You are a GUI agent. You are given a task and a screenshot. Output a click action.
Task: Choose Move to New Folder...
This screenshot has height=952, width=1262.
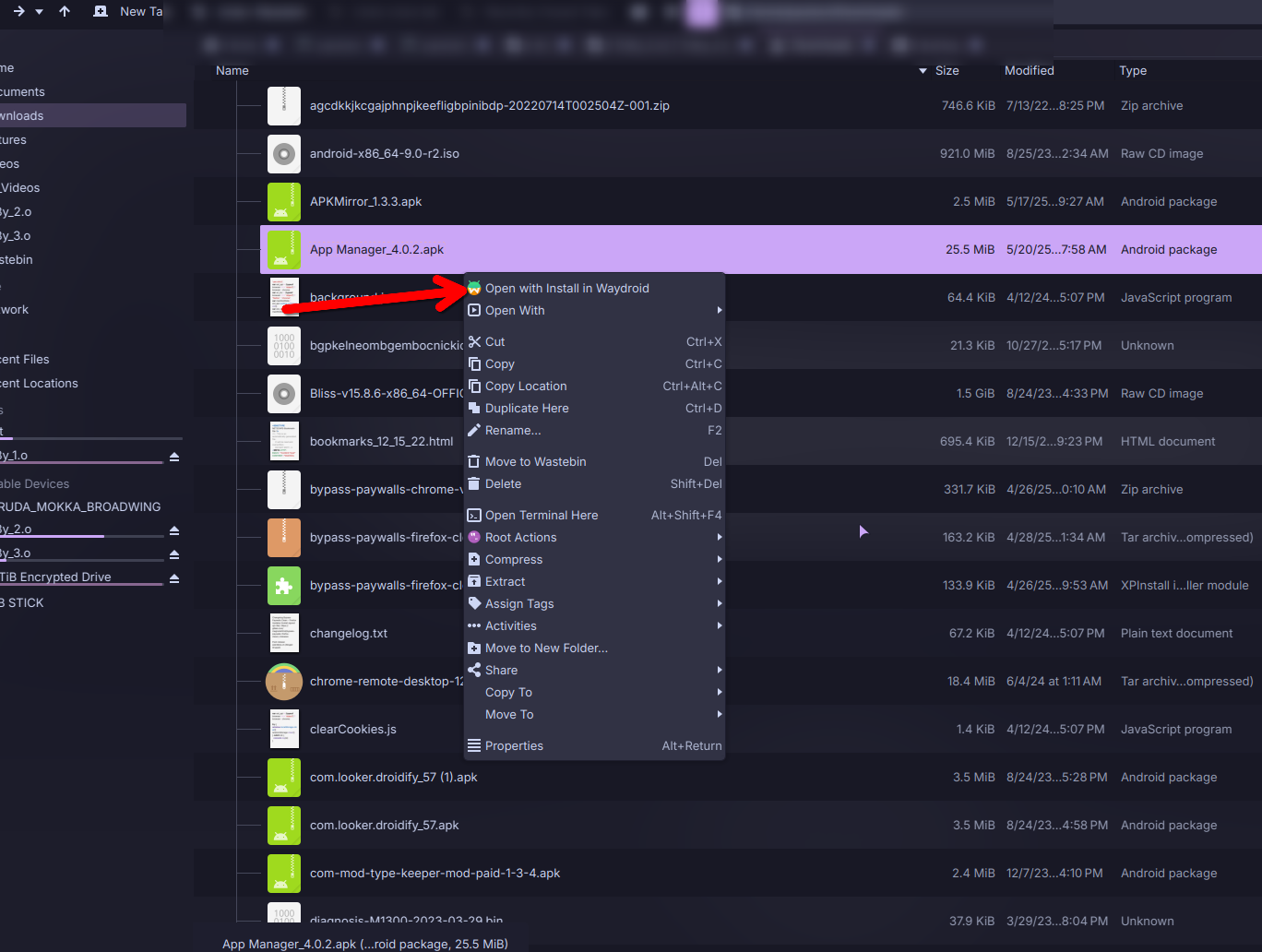click(x=594, y=648)
